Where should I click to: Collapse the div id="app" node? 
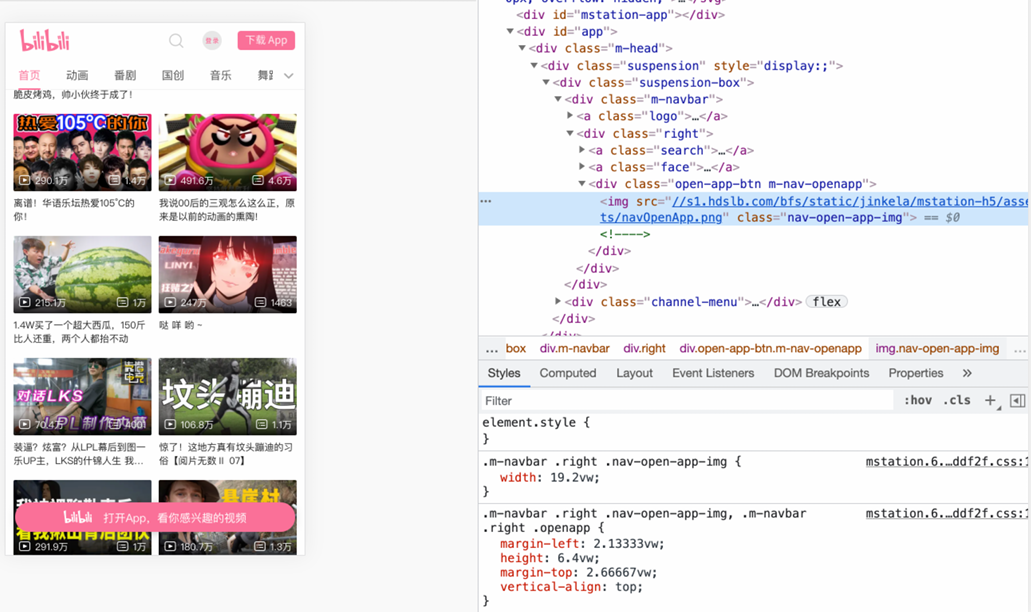[510, 31]
